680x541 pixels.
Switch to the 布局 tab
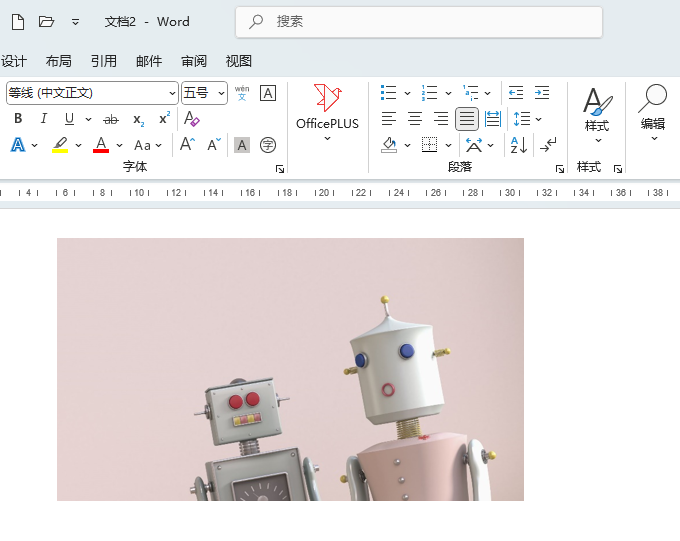pyautogui.click(x=59, y=61)
